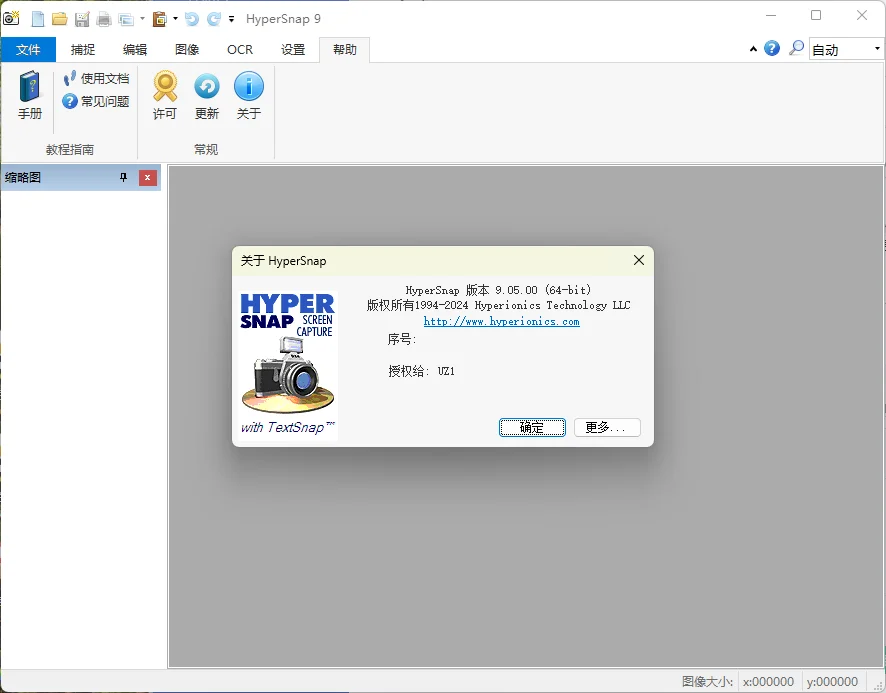The height and width of the screenshot is (693, 886).
Task: Switch to the OCR tab
Action: (239, 48)
